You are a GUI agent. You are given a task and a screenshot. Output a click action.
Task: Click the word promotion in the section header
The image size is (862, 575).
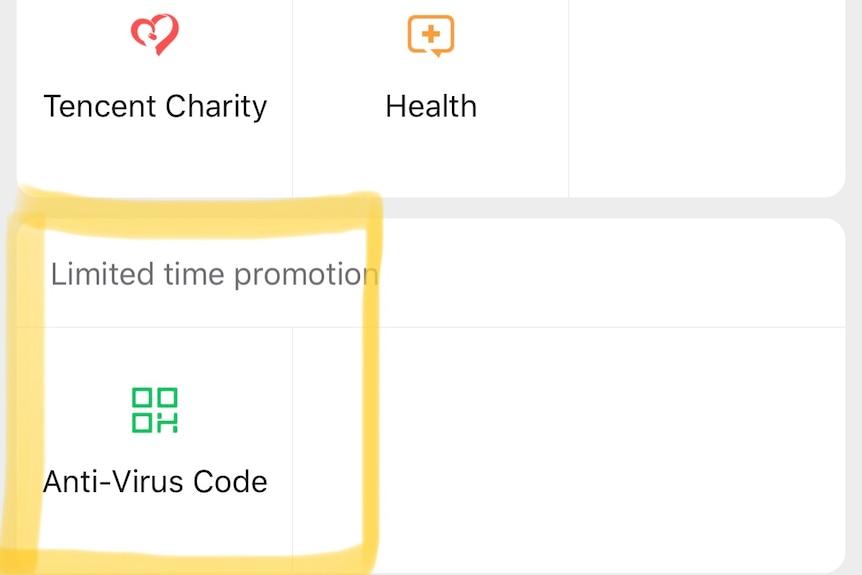click(x=306, y=275)
